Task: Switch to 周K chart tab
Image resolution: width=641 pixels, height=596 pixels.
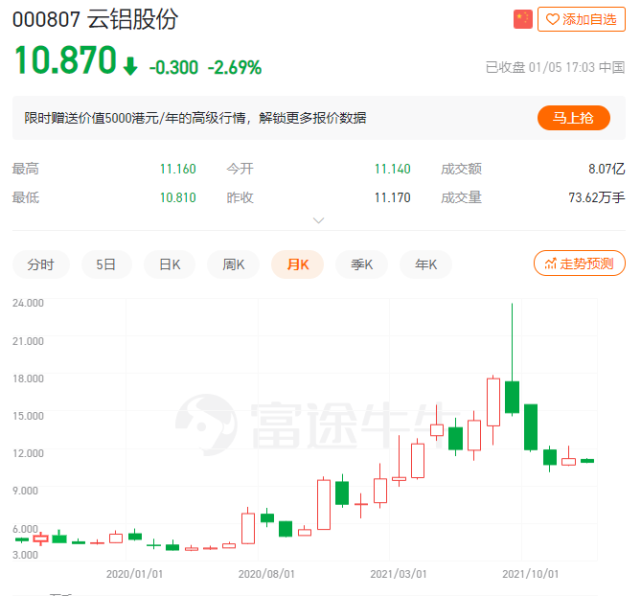Action: (233, 264)
